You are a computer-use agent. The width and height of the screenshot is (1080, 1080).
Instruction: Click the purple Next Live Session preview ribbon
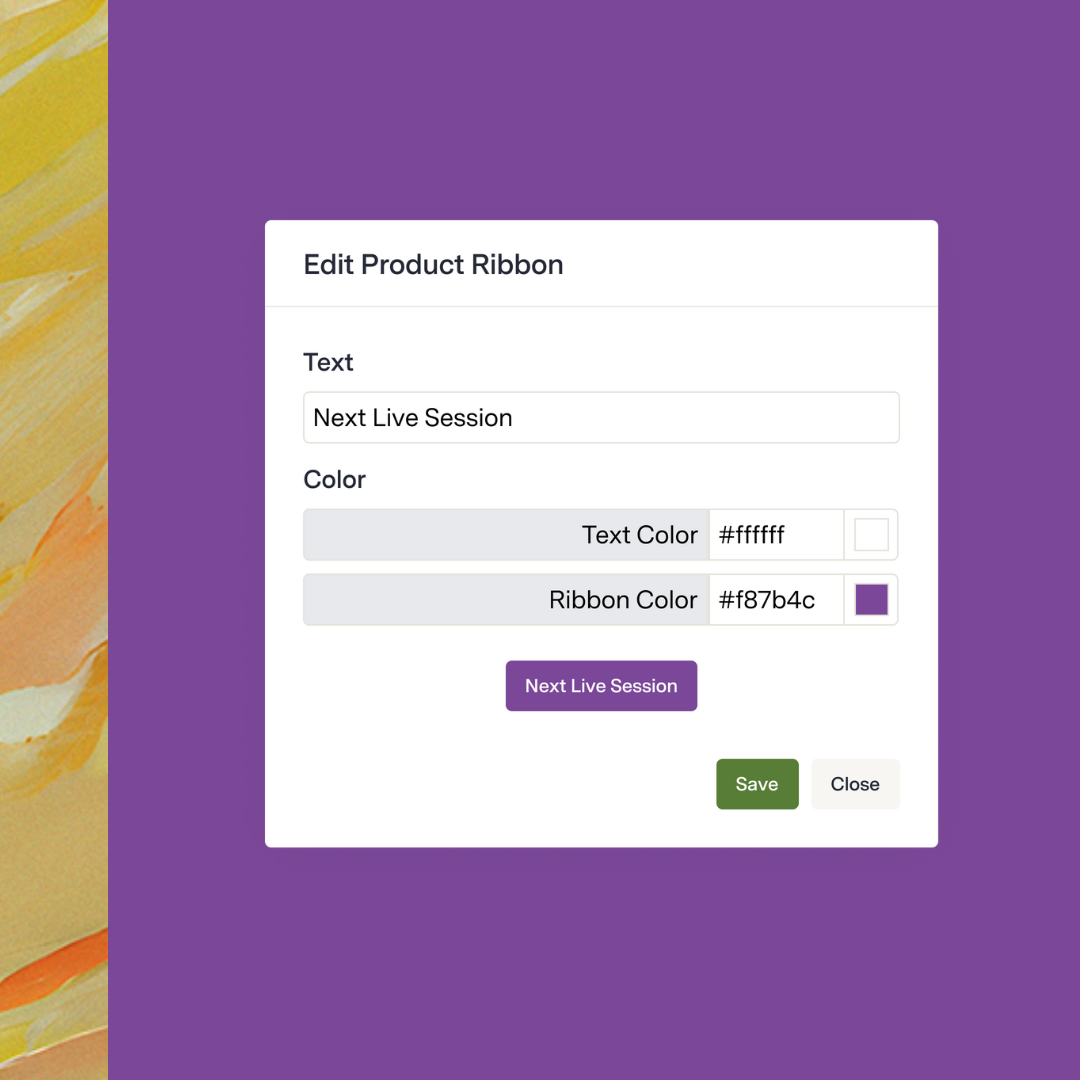pos(601,686)
